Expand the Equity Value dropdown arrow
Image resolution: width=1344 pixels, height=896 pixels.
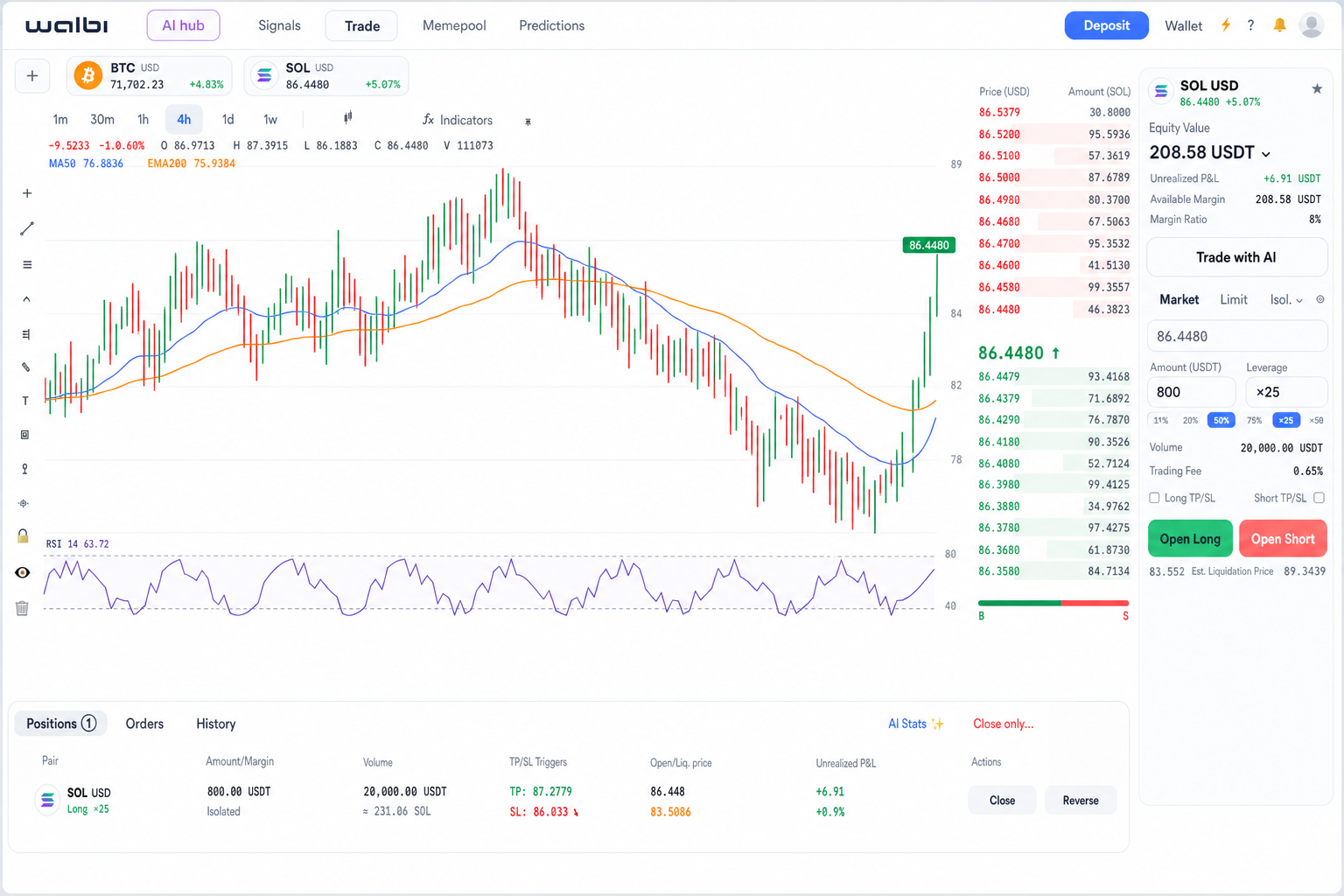point(1265,154)
